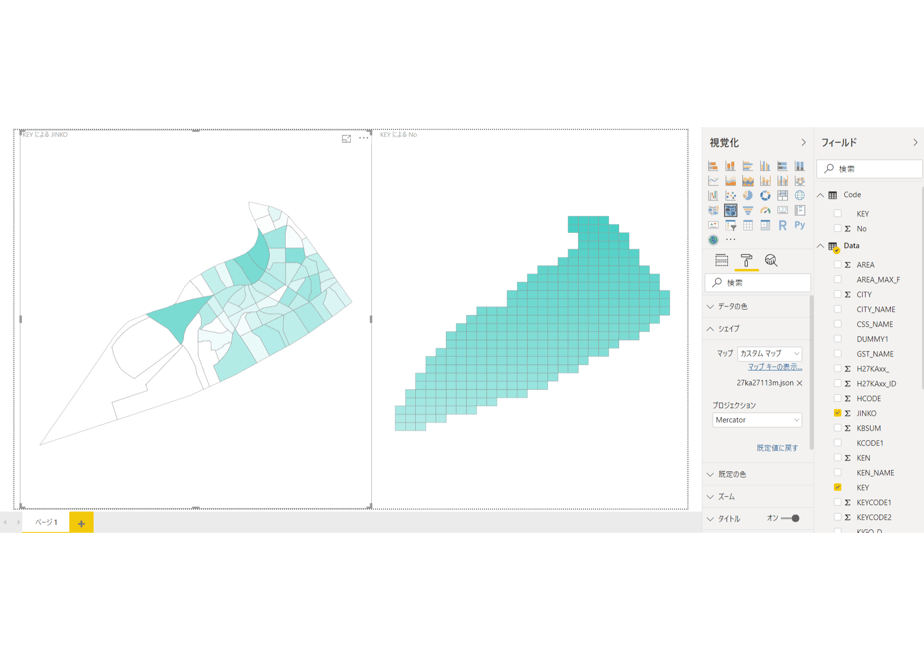The width and height of the screenshot is (924, 660).
Task: Select the Python visual
Action: click(800, 225)
